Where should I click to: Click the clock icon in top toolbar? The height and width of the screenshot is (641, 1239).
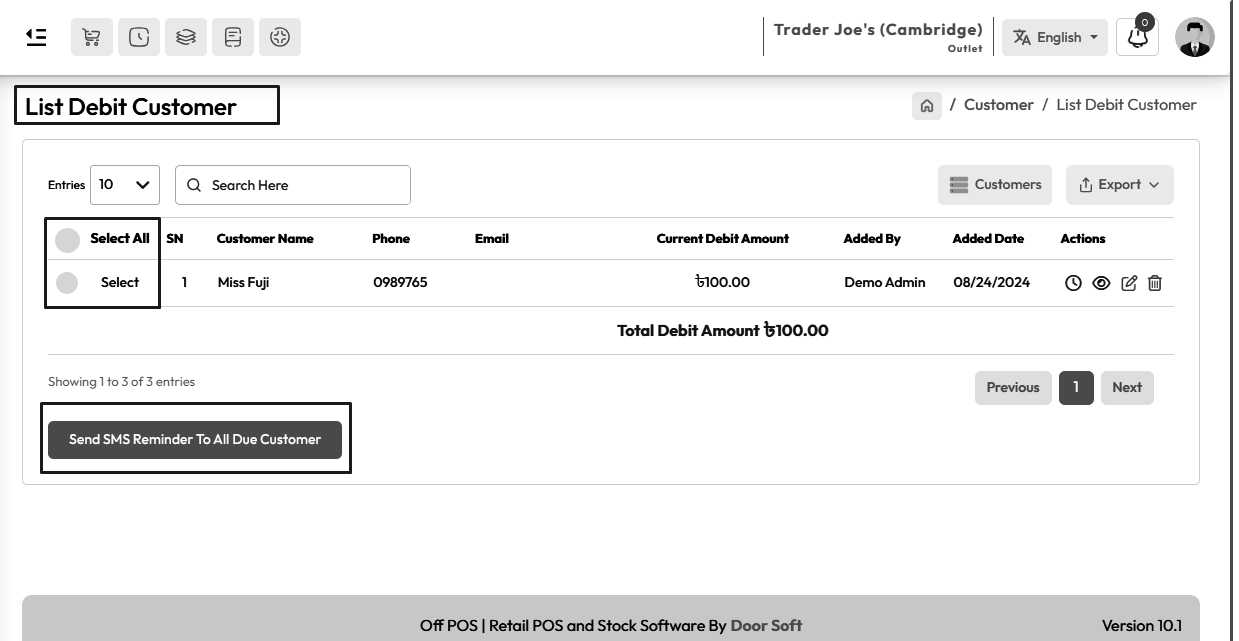(x=138, y=37)
